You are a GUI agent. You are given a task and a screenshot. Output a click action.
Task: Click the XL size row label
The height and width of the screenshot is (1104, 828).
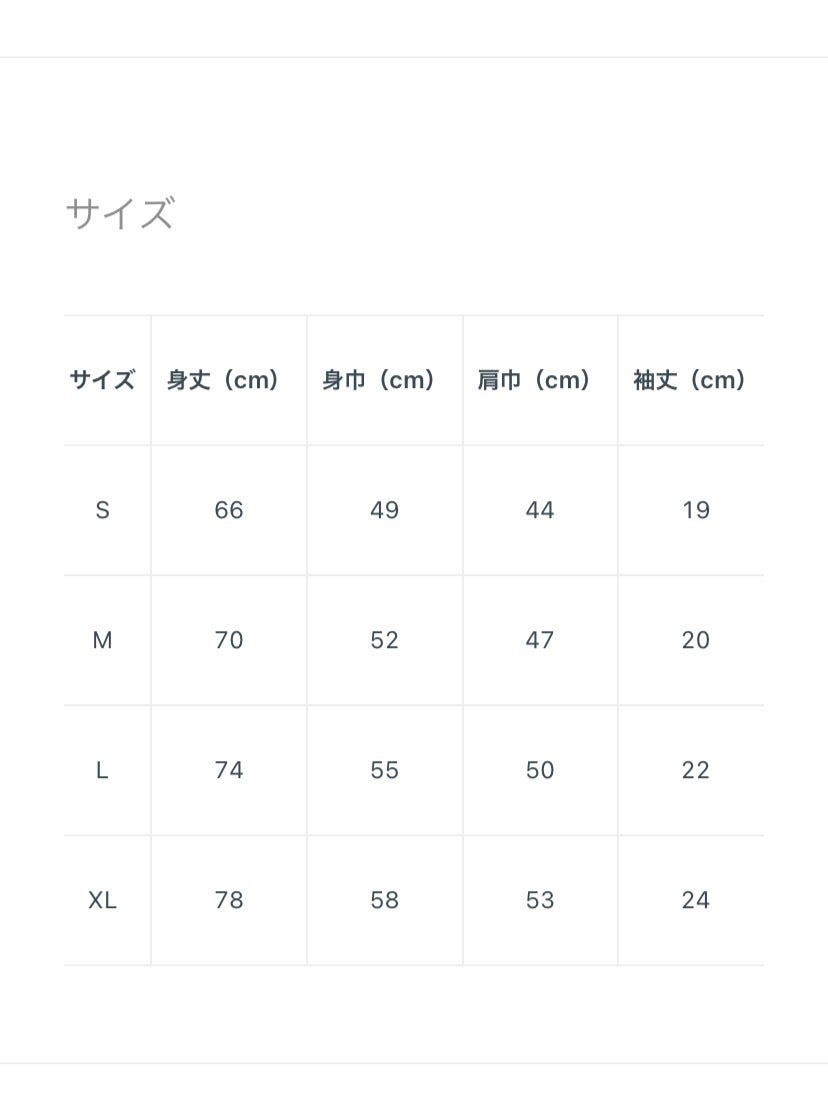[102, 900]
